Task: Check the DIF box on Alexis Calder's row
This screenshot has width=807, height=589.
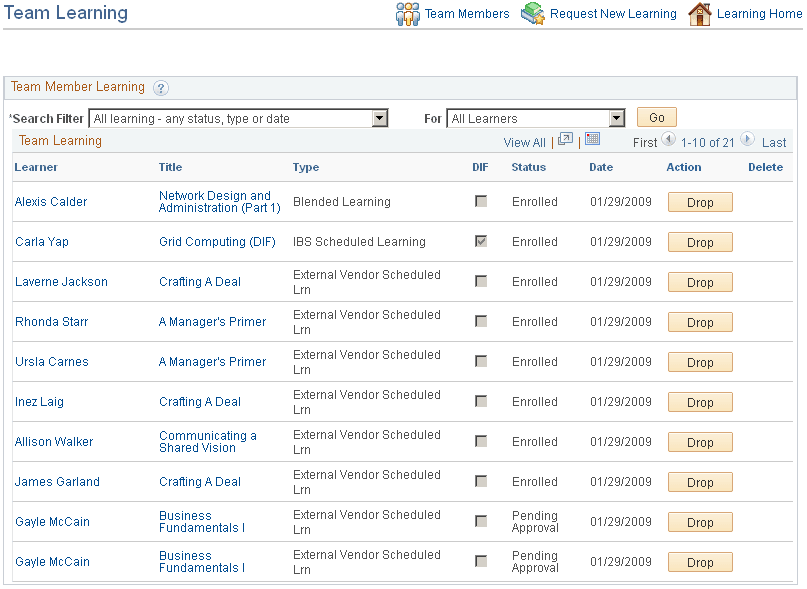Action: point(481,201)
